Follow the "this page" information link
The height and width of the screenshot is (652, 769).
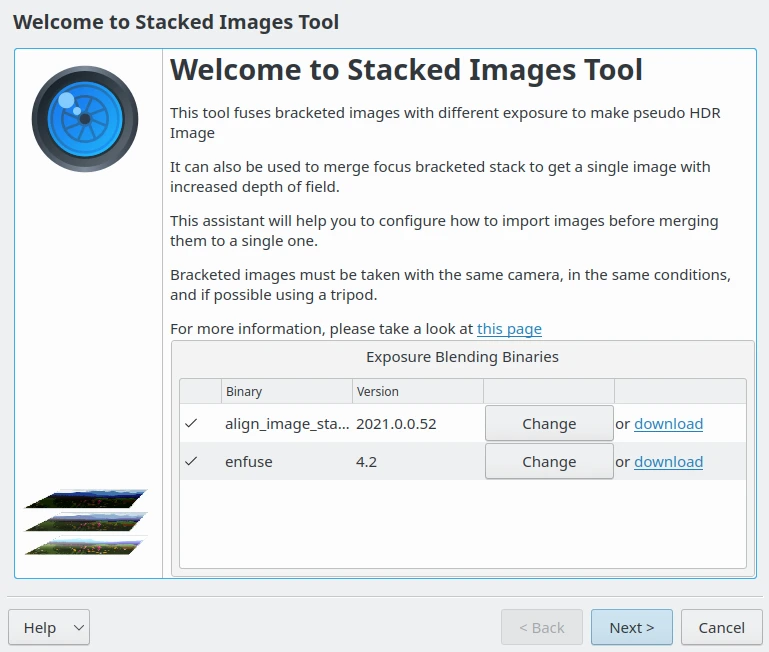coord(509,328)
